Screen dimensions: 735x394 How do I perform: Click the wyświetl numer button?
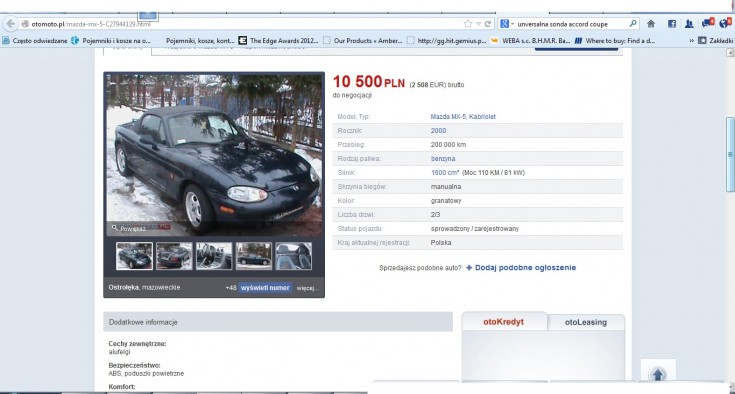[x=265, y=288]
